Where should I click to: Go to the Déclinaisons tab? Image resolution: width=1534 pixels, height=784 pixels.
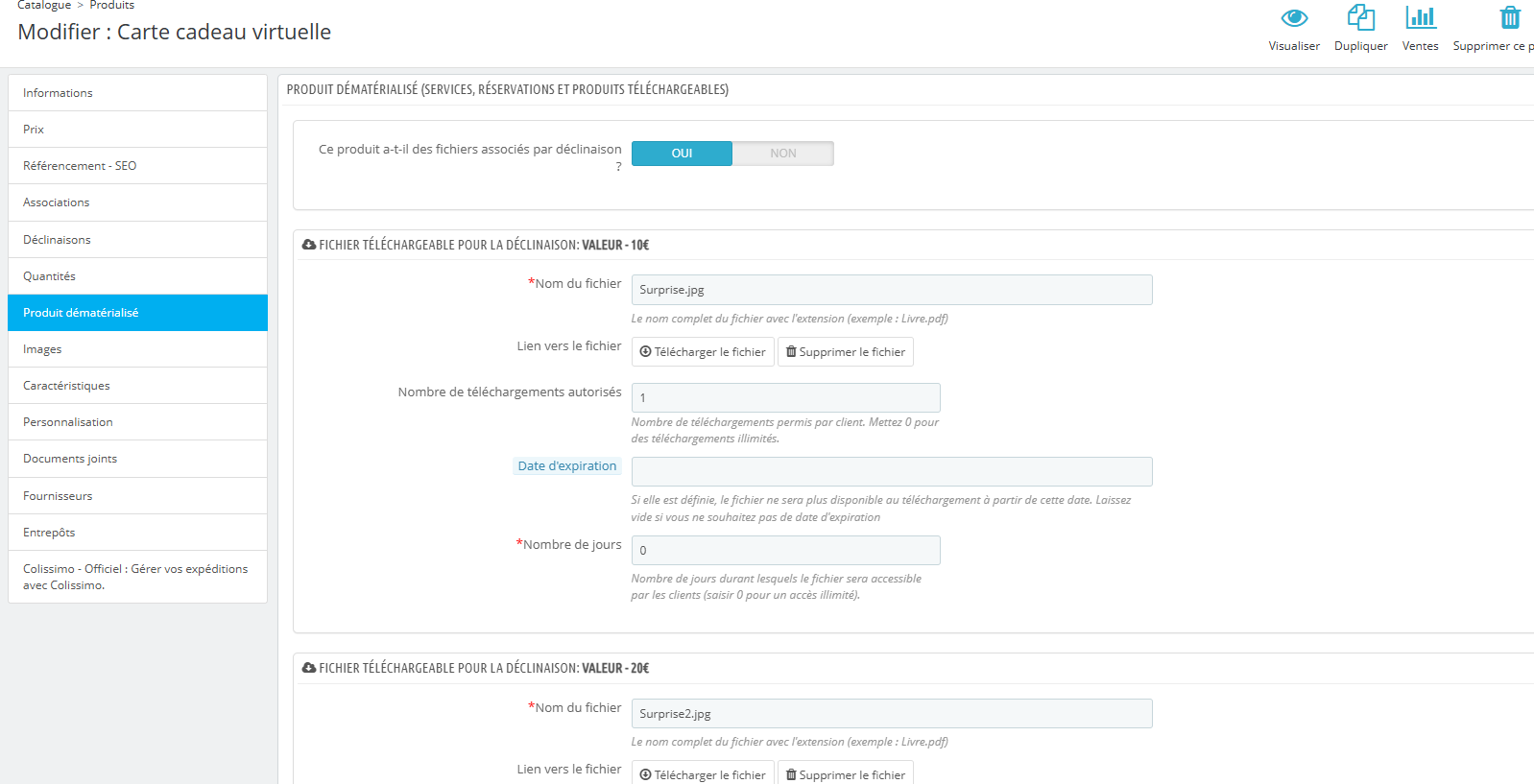click(137, 240)
